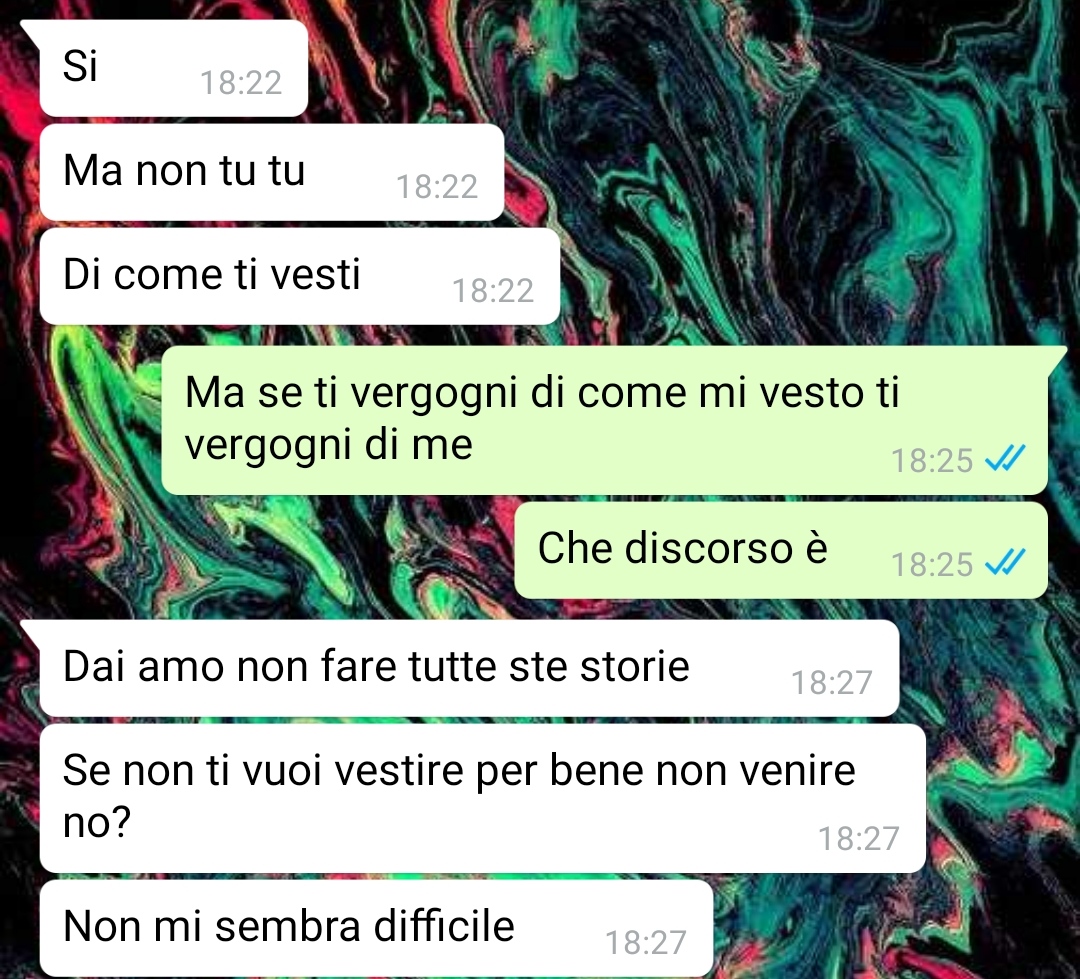Image resolution: width=1080 pixels, height=979 pixels.
Task: Tap the chat wallpaper background area
Action: [x=792, y=172]
